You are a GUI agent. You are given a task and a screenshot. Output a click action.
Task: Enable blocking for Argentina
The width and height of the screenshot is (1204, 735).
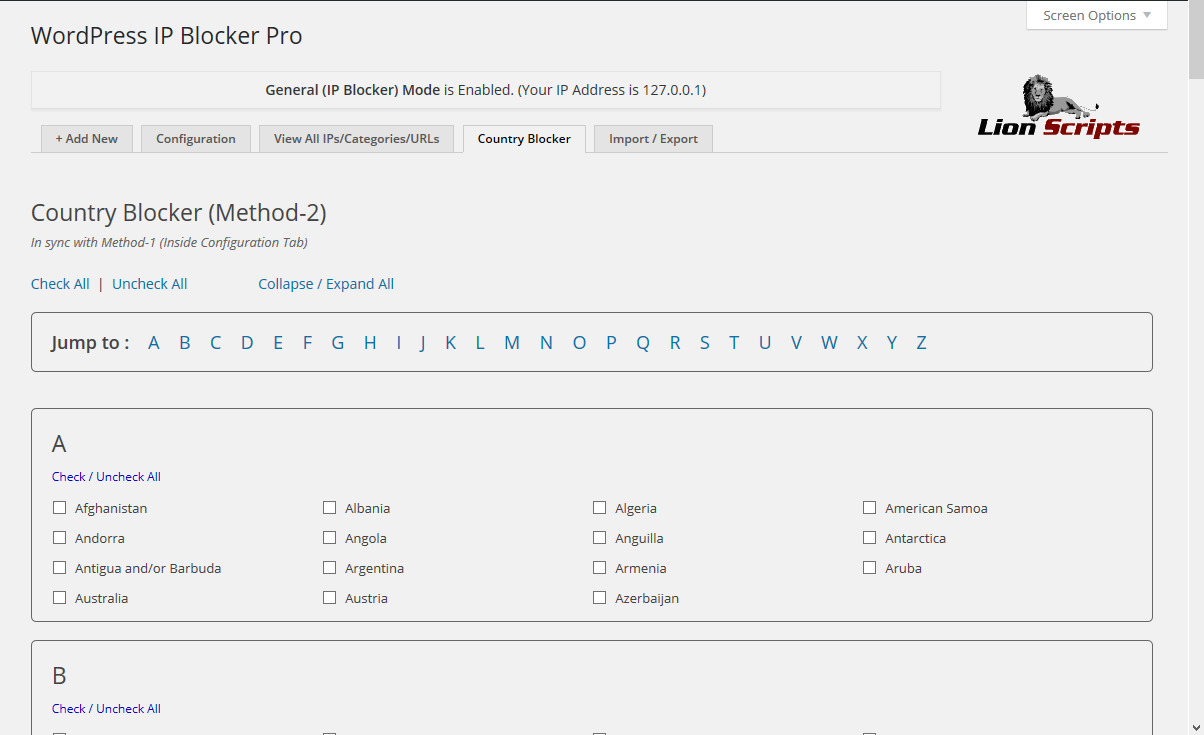[x=330, y=568]
